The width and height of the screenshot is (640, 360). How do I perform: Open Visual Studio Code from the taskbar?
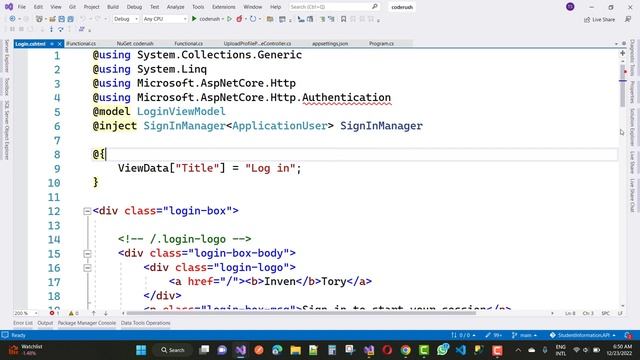coord(461,350)
